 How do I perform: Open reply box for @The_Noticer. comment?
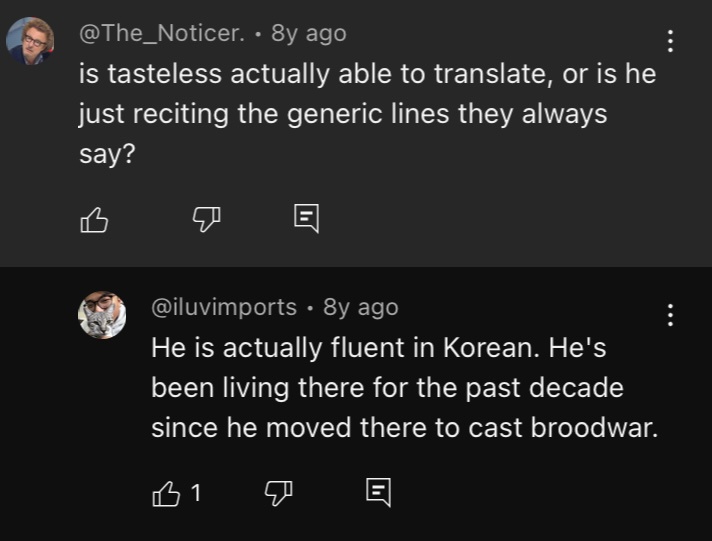point(307,218)
